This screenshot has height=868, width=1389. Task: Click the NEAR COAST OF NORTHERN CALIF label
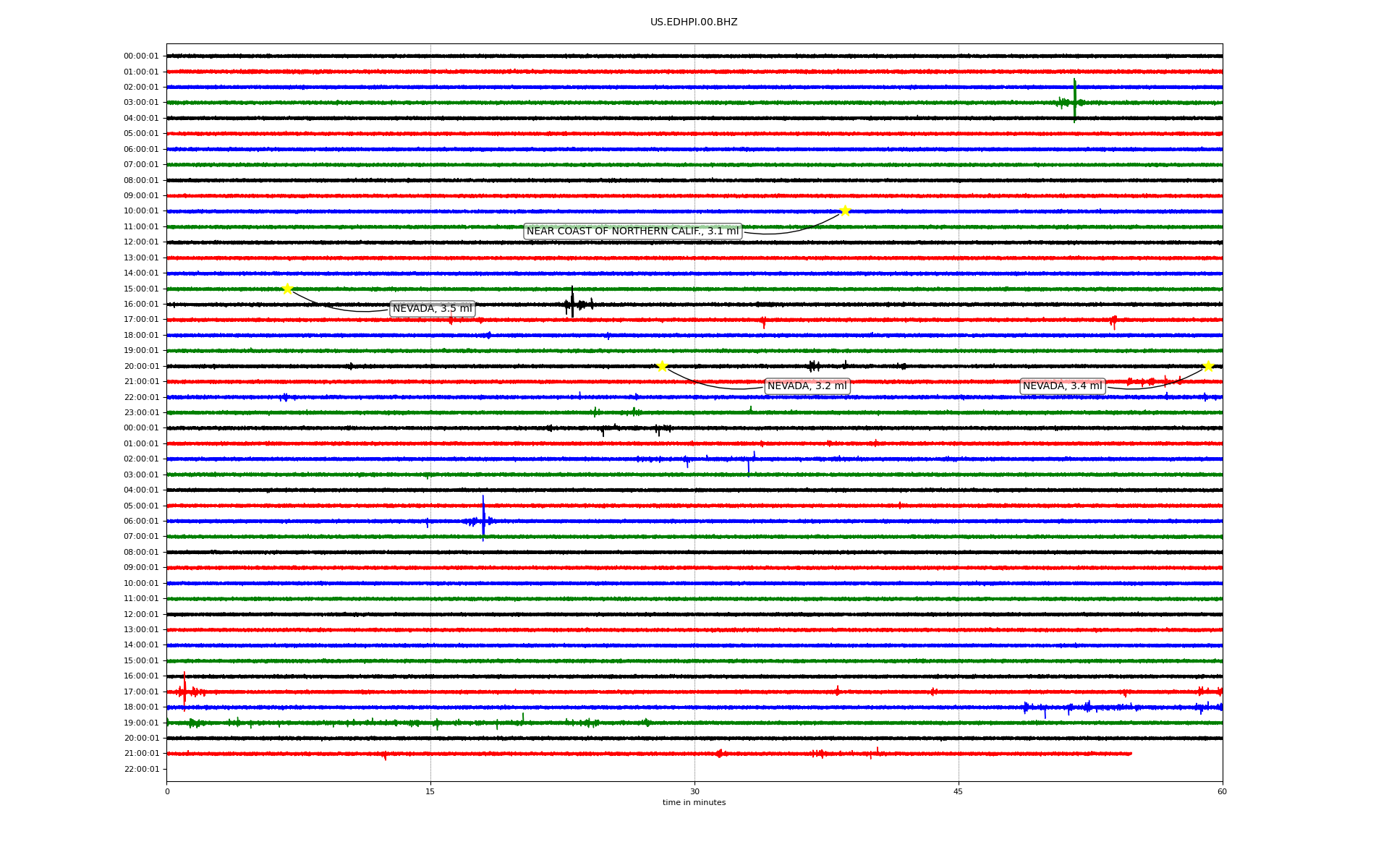(632, 231)
